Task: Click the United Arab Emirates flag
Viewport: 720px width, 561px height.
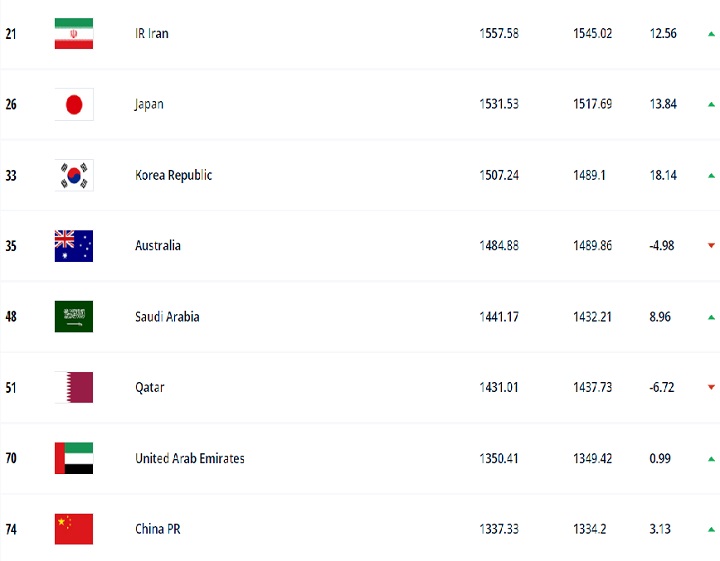Action: tap(74, 458)
